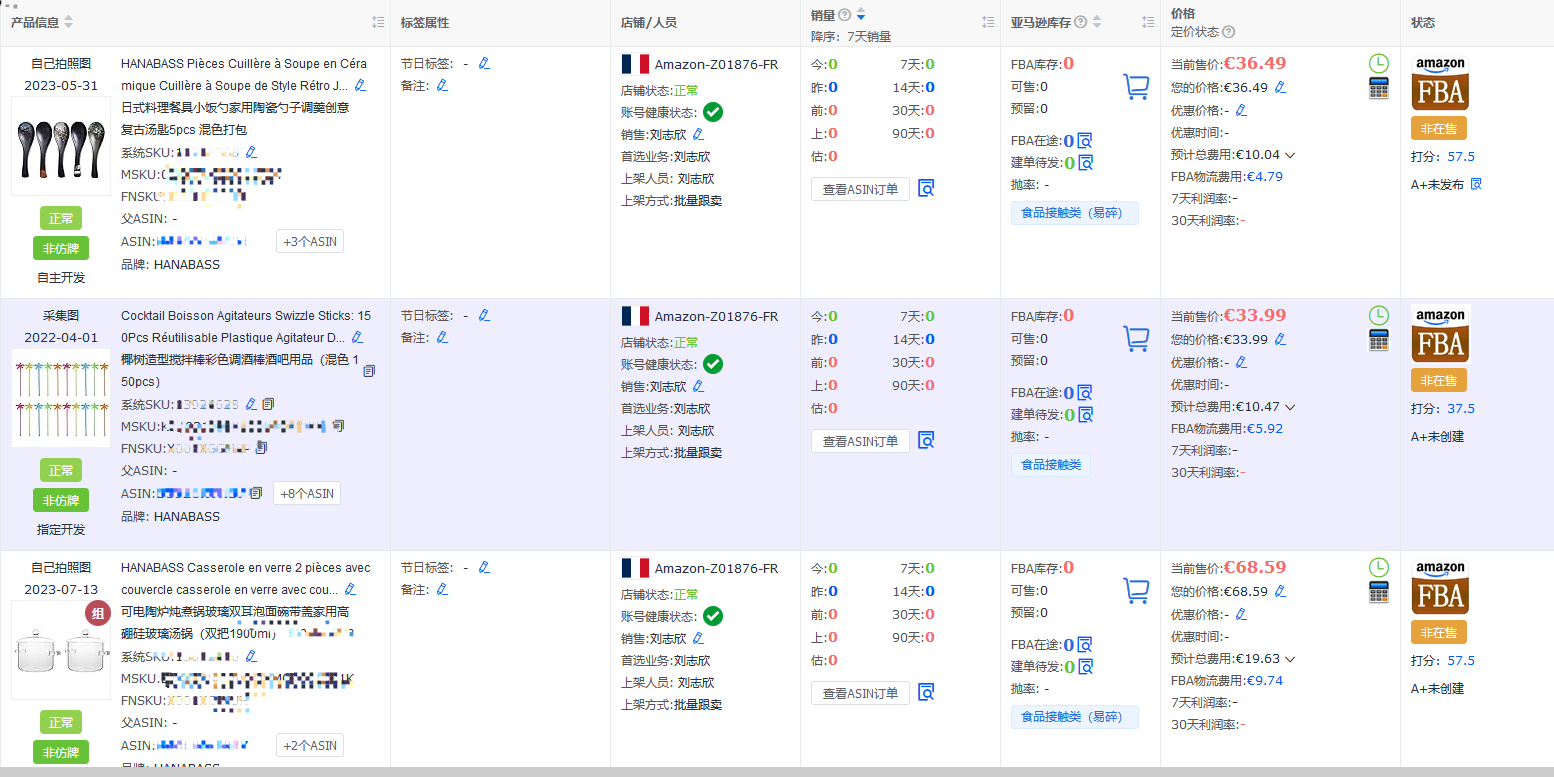Click 查看ASIN订单 in the €33.99 row
Screen dimensions: 1554x777
pos(860,441)
